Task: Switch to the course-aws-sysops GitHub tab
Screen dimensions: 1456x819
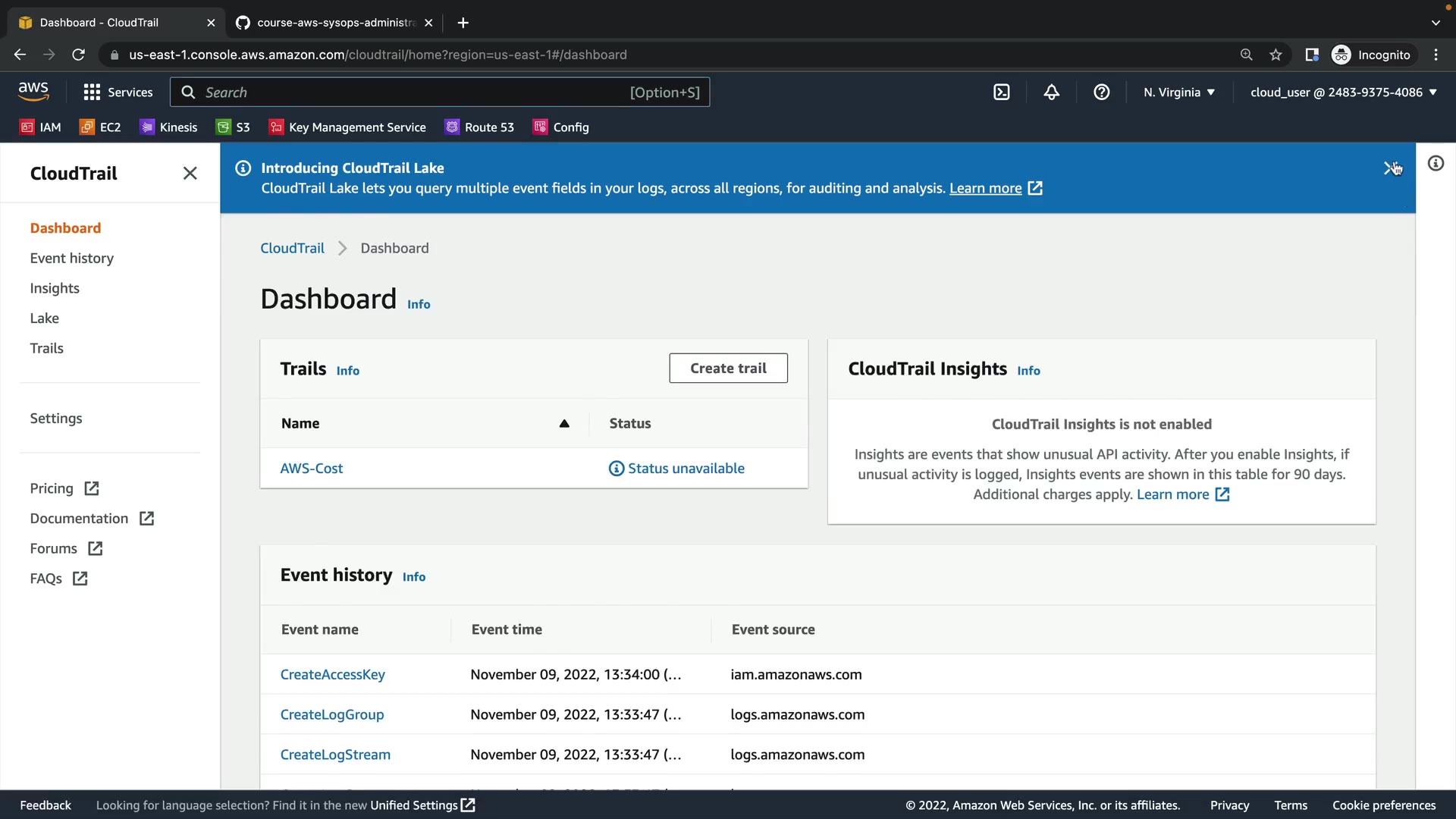Action: (334, 23)
